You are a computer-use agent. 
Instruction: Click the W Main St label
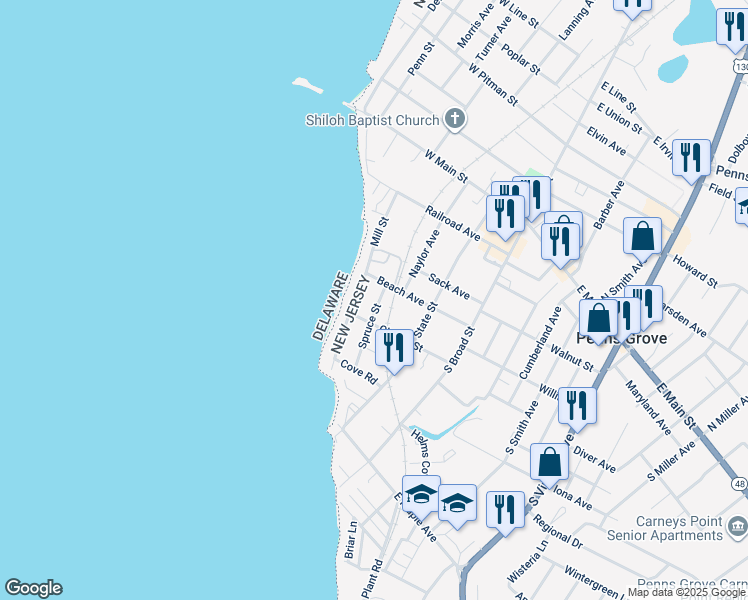click(446, 166)
